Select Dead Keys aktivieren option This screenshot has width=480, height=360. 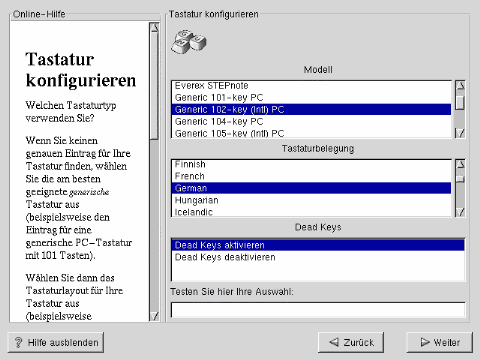318,245
